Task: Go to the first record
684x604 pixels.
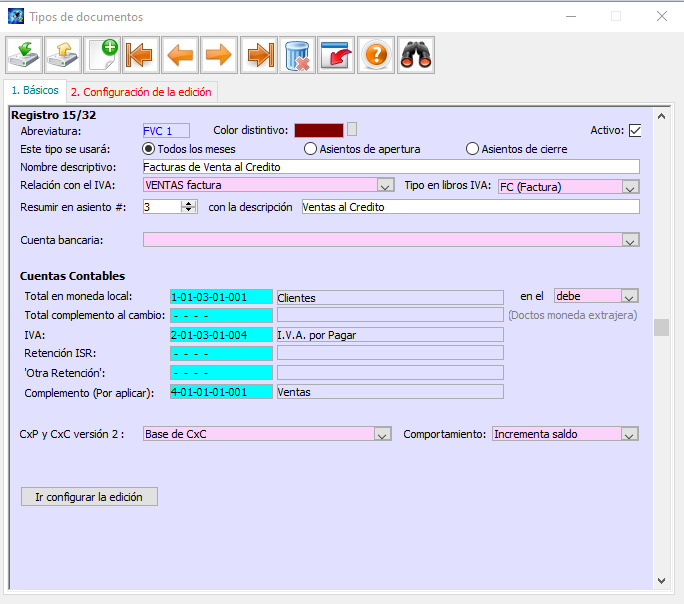Action: coord(141,55)
